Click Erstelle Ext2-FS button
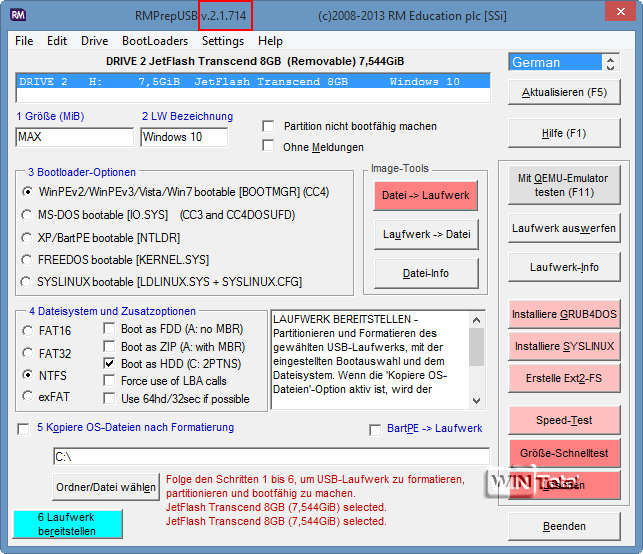 point(564,378)
